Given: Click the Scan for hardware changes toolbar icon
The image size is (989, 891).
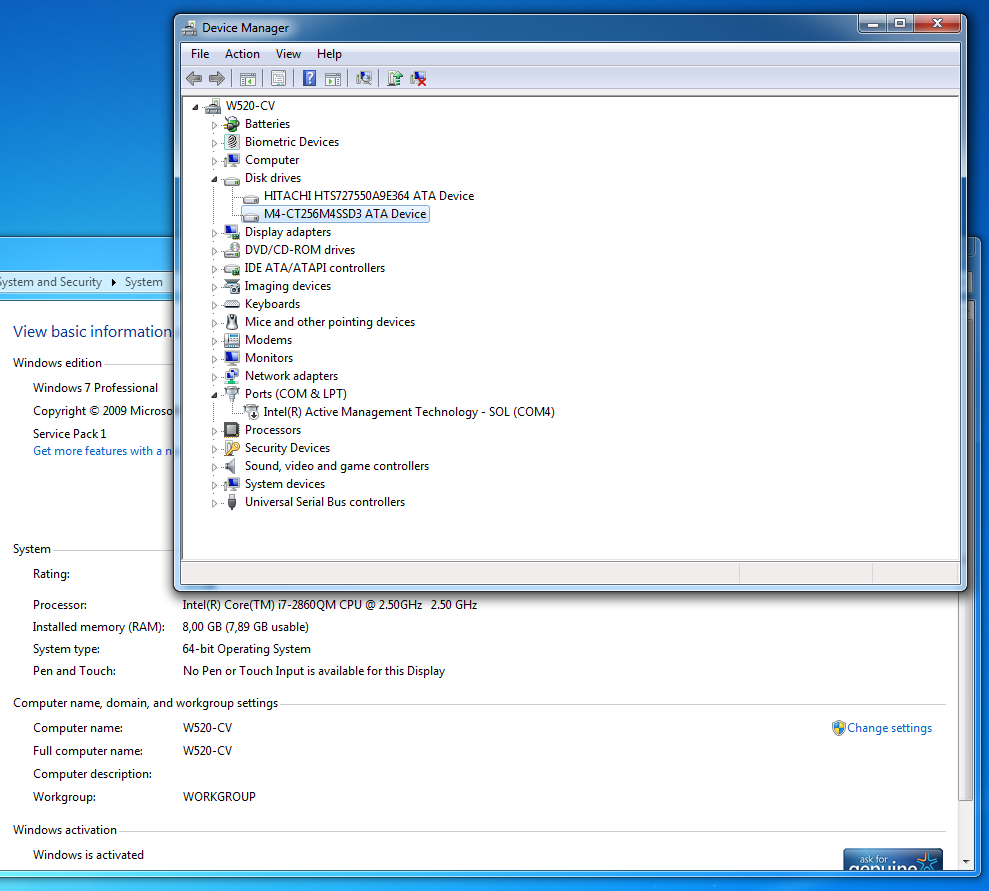Looking at the screenshot, I should [364, 79].
